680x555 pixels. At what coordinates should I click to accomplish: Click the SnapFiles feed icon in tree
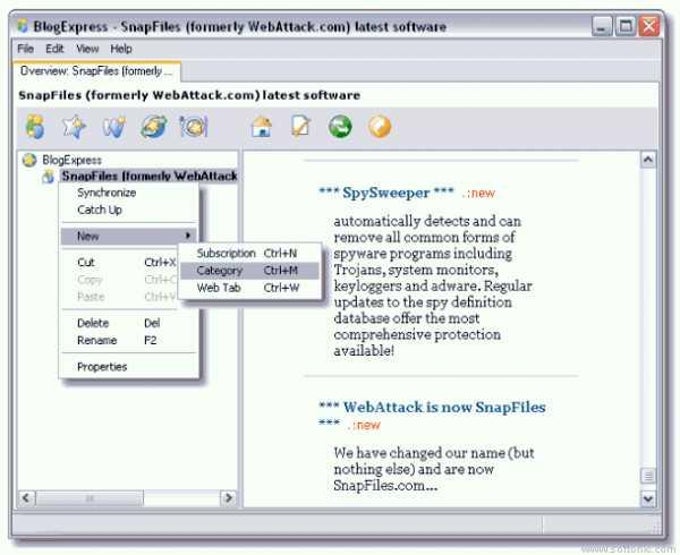[48, 176]
